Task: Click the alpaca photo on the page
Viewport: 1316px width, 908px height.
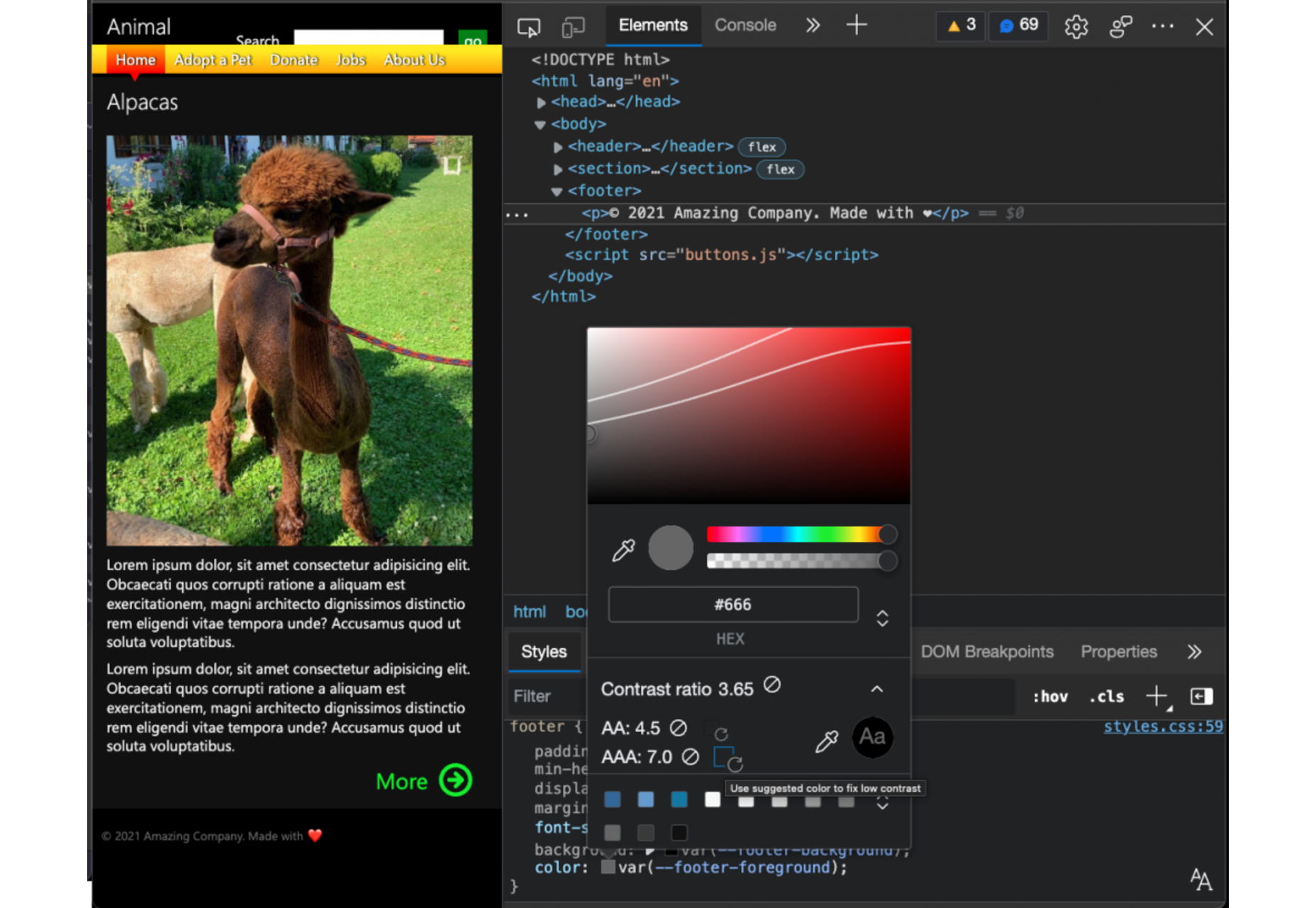Action: coord(289,340)
